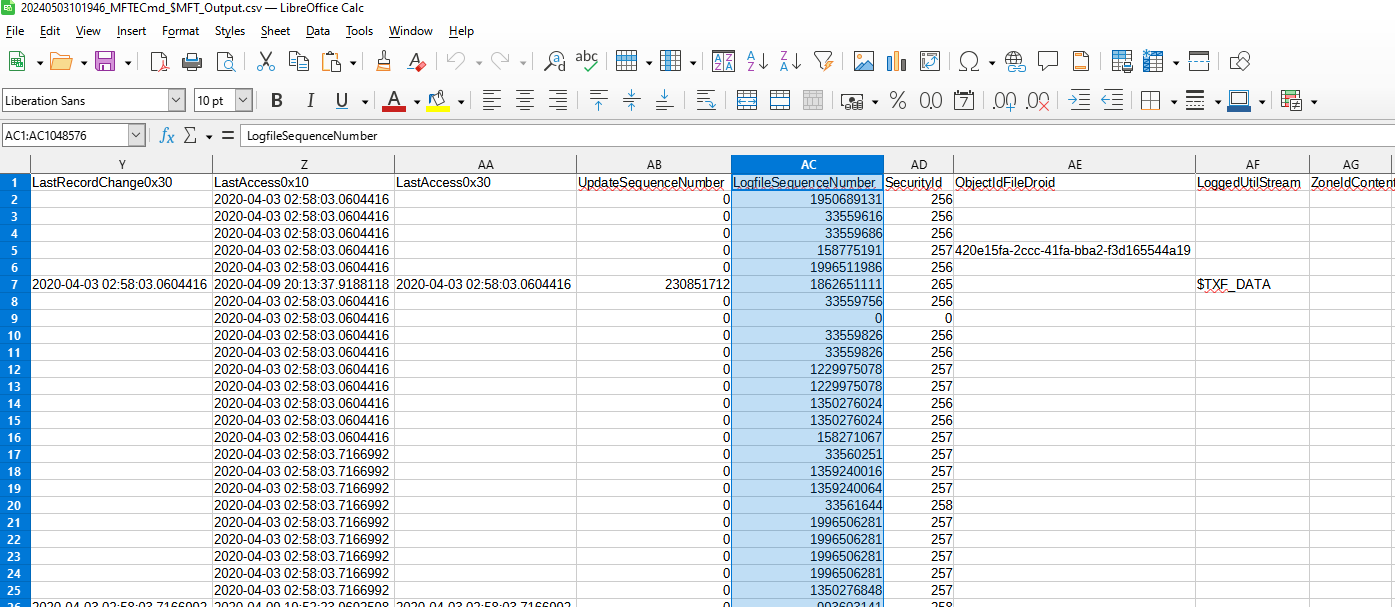Expand the Name Box dropdown arrow
Screen dimensions: 1395x607
[x=136, y=136]
